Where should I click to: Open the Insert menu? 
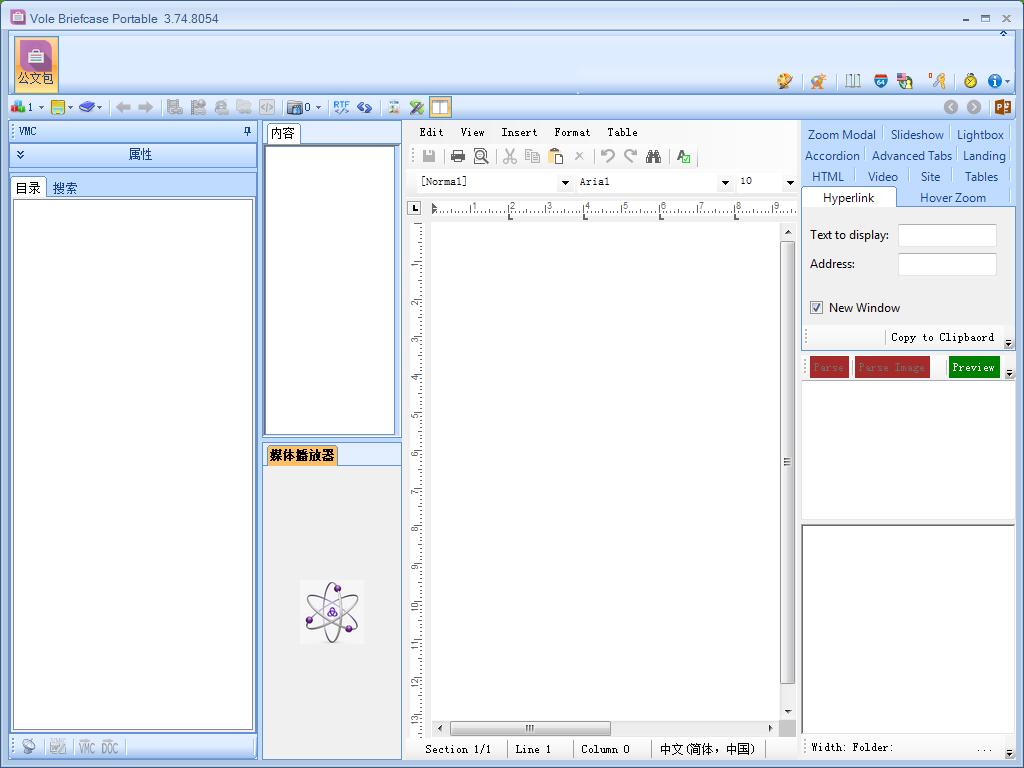point(519,132)
